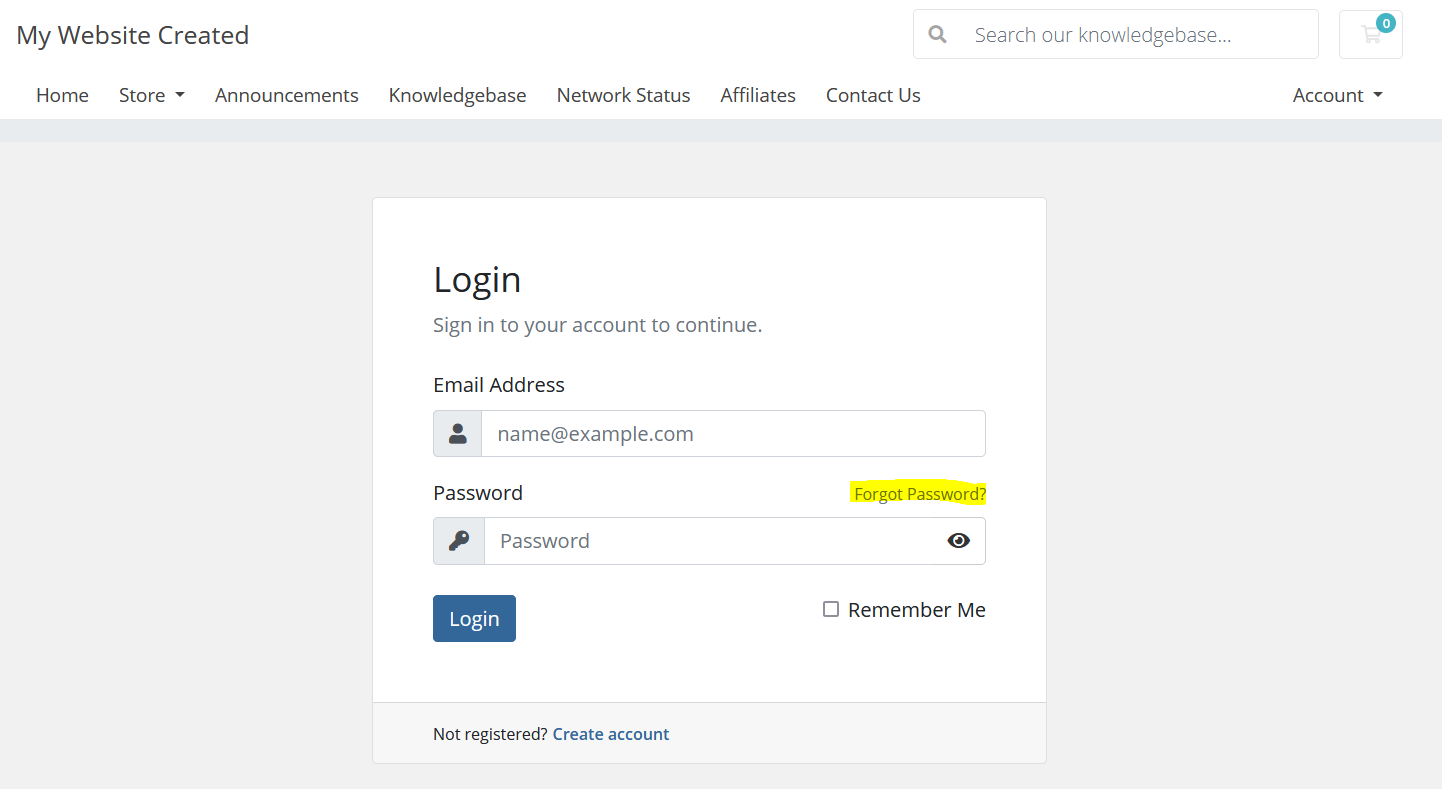Go to the Home page

tap(62, 95)
